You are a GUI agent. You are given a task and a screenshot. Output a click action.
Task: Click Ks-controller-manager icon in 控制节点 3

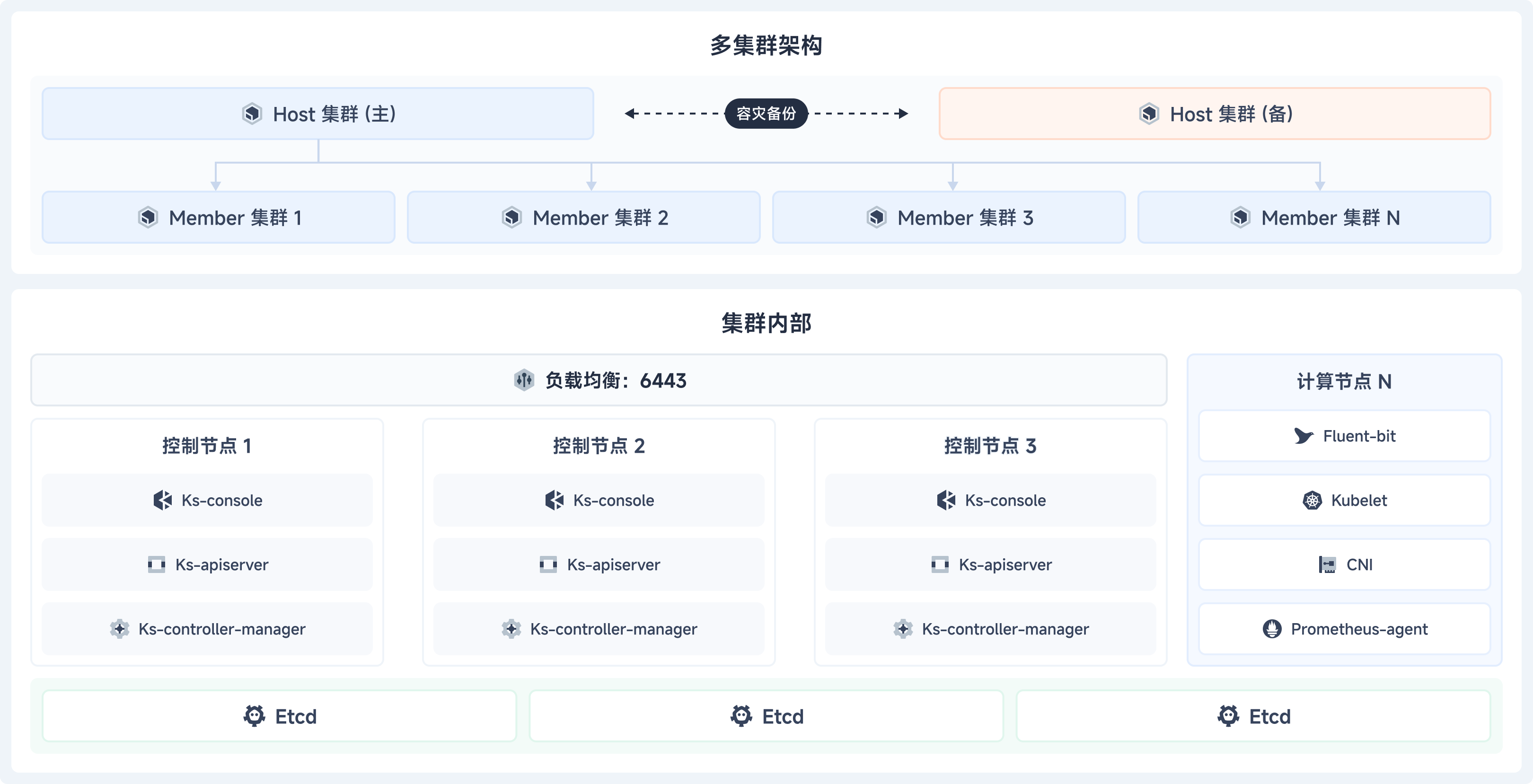[x=903, y=629]
